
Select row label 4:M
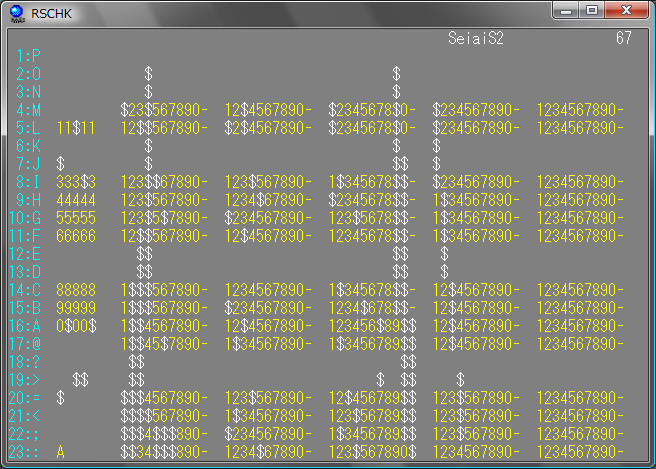(28, 110)
